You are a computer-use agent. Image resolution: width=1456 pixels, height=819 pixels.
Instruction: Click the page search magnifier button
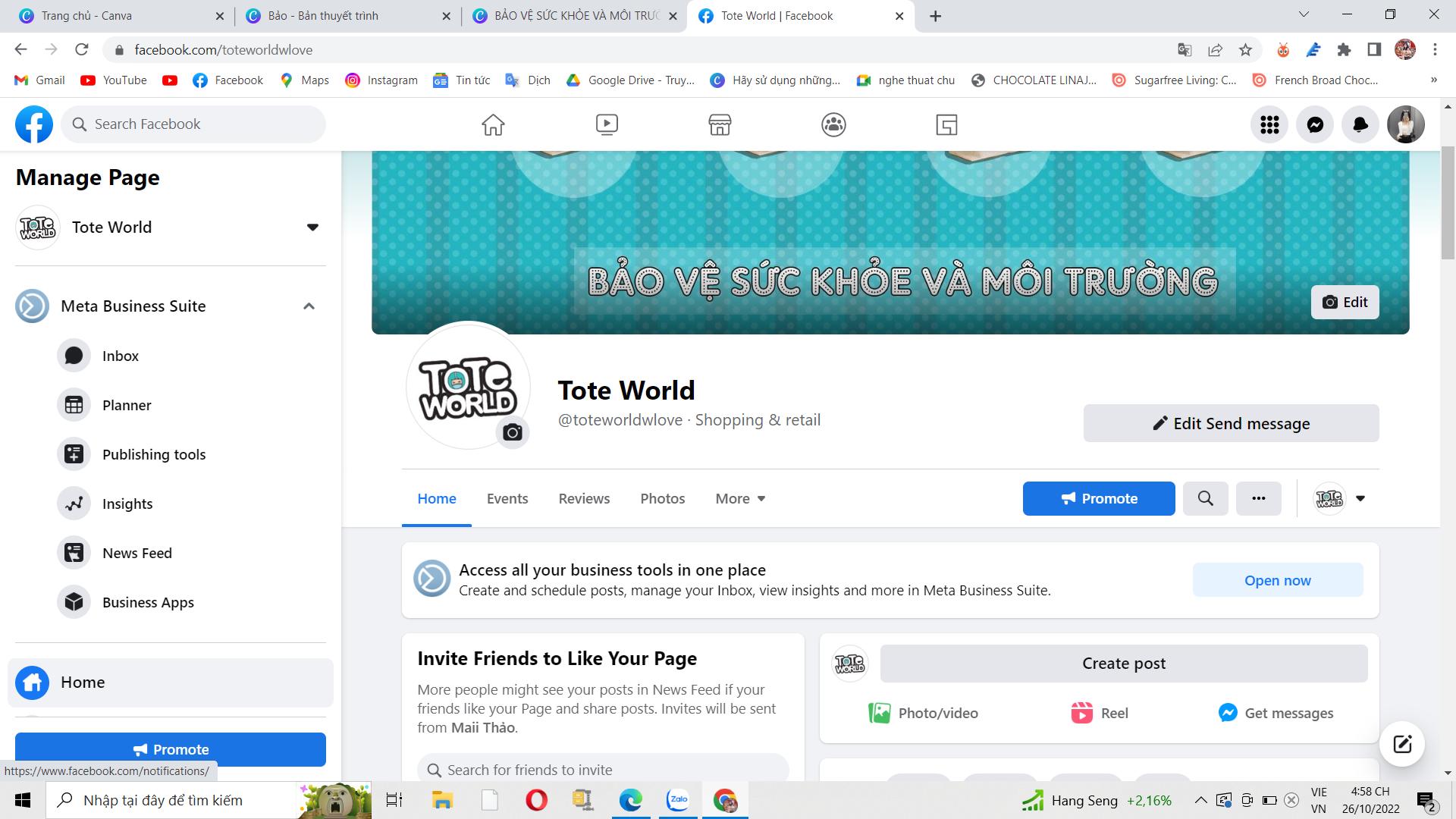coord(1205,498)
